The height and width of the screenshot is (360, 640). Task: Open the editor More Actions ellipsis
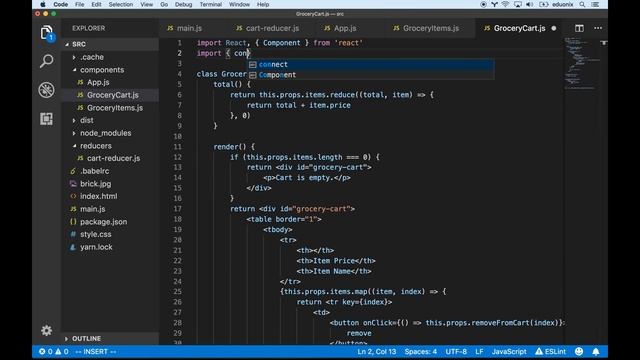coord(598,28)
